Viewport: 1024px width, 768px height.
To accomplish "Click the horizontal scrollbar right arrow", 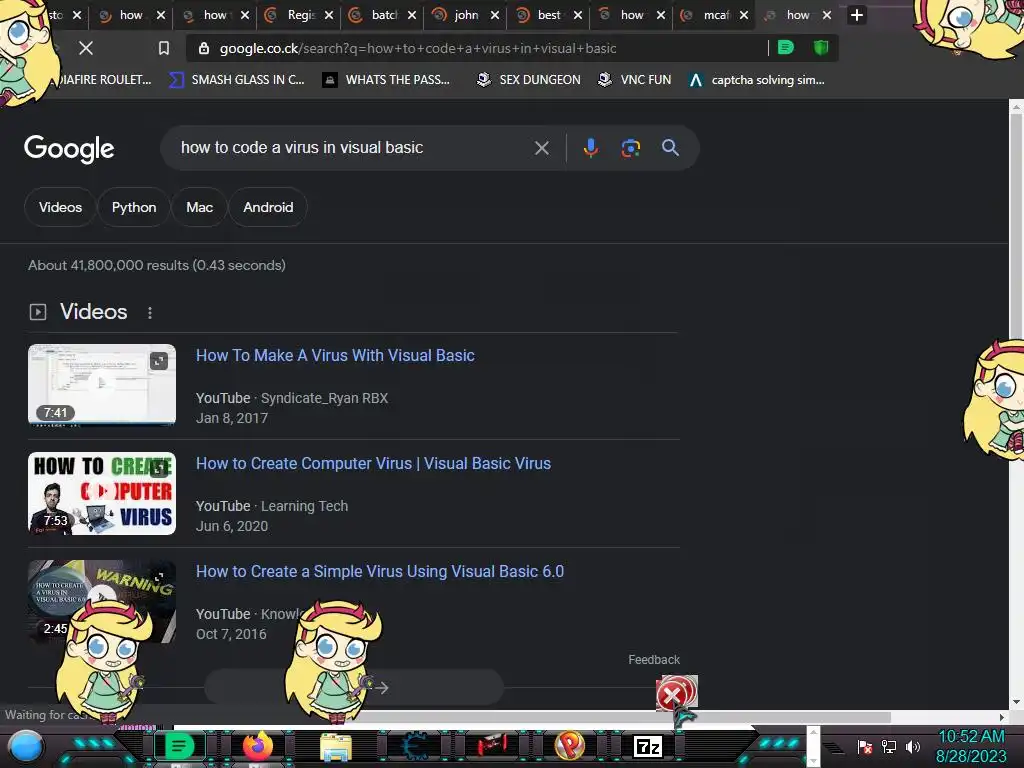I will click(x=1002, y=717).
